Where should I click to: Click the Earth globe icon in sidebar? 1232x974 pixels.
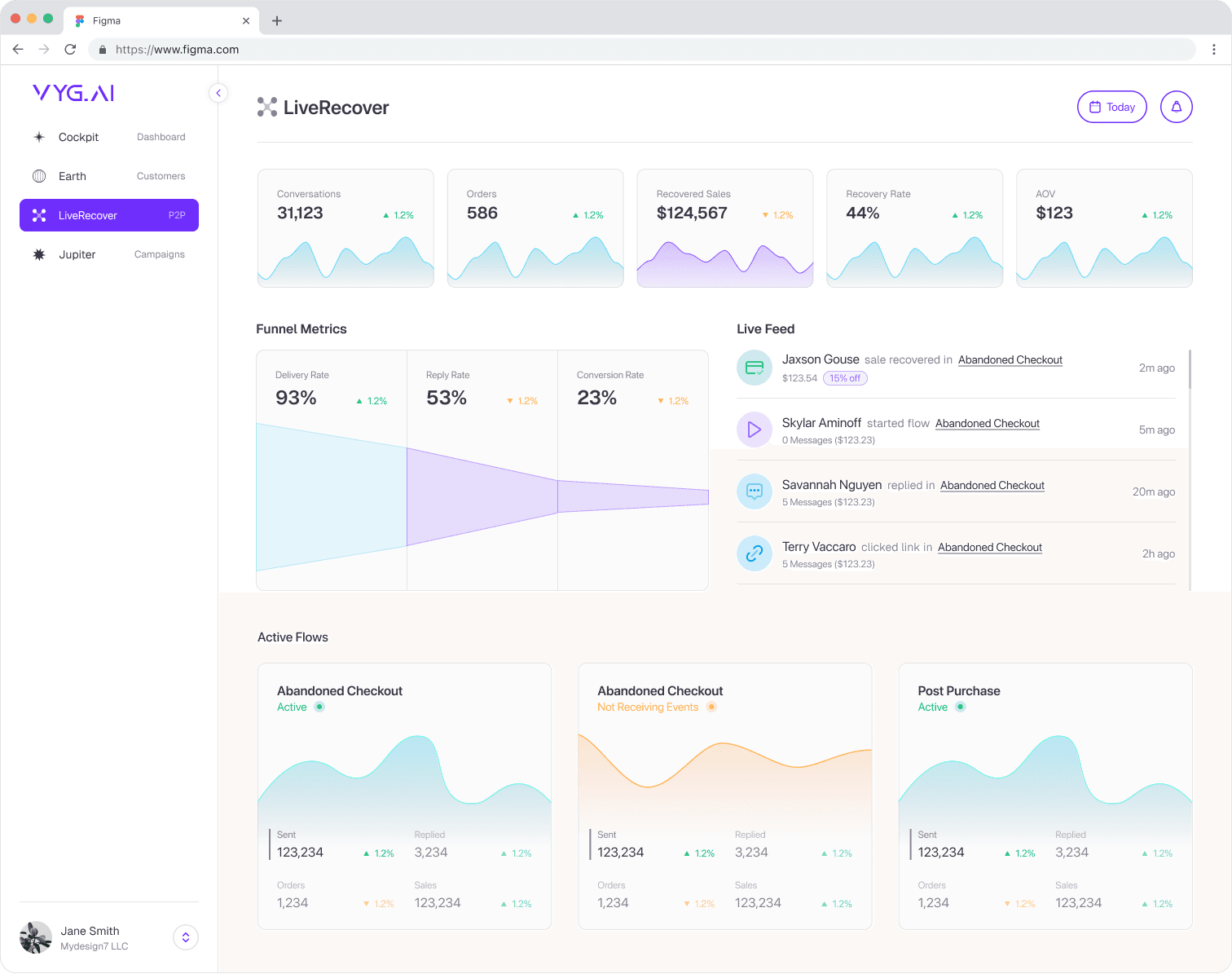[38, 176]
